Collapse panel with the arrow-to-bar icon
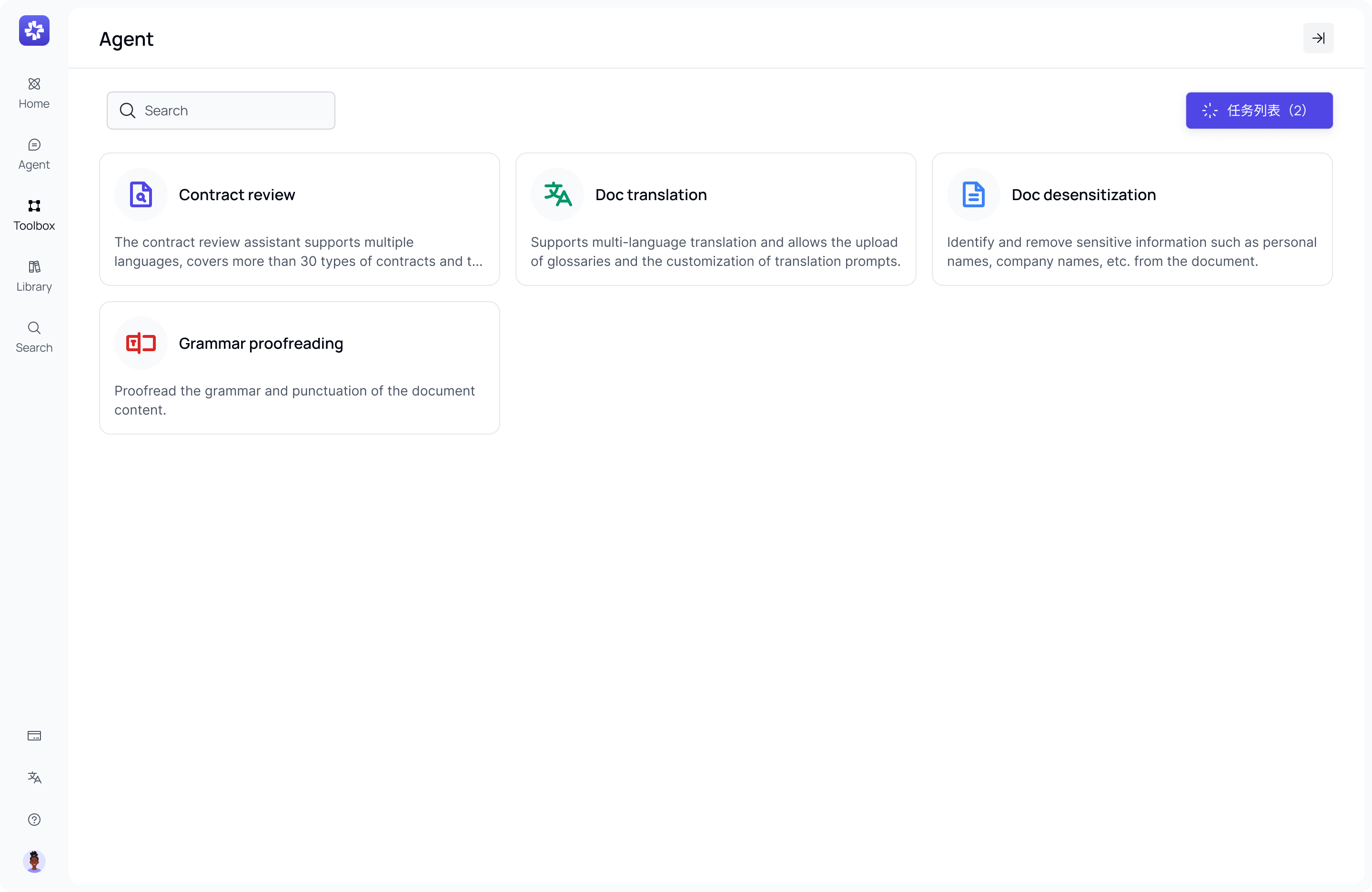 tap(1318, 38)
